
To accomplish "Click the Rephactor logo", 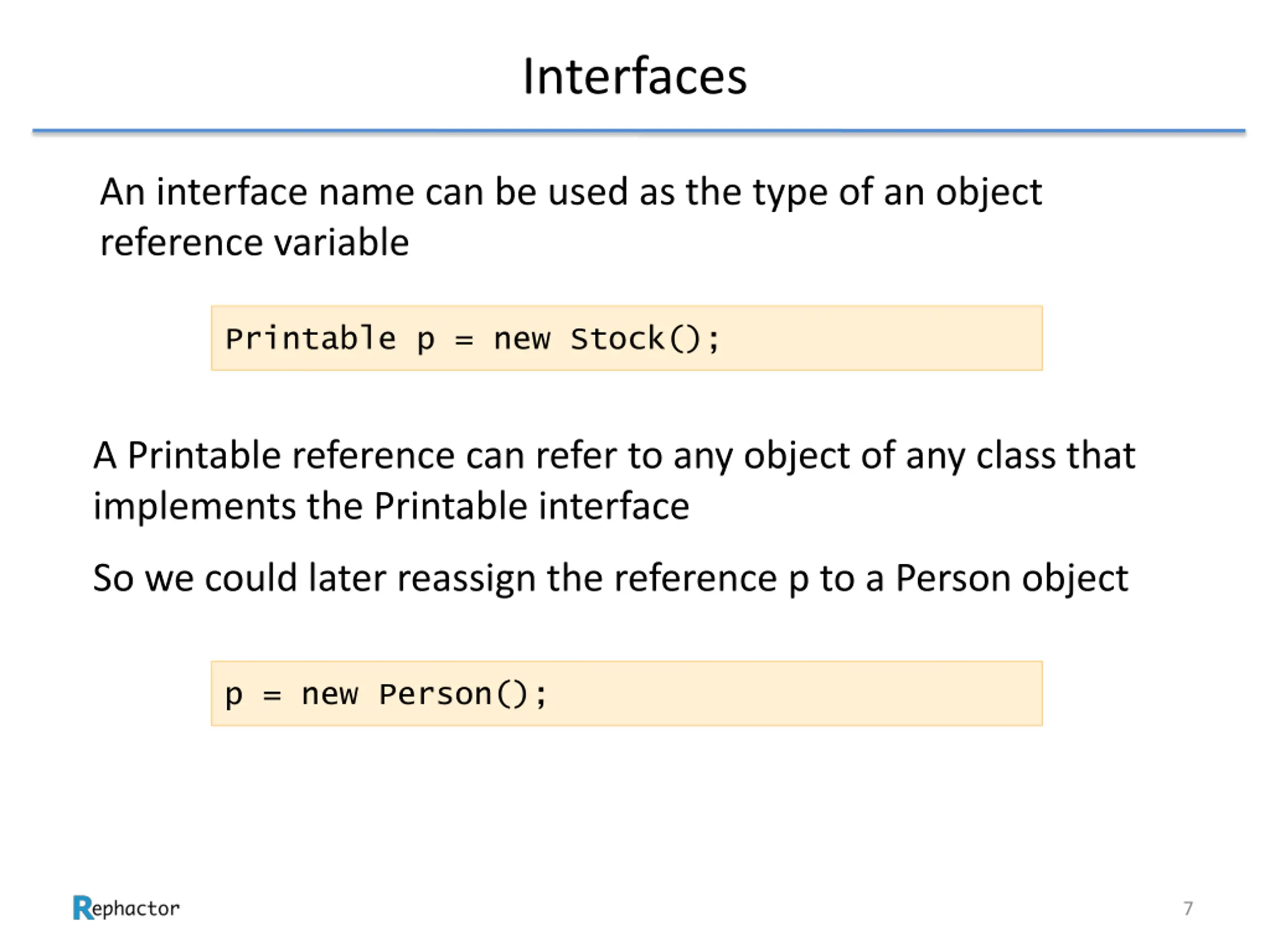I will tap(127, 907).
